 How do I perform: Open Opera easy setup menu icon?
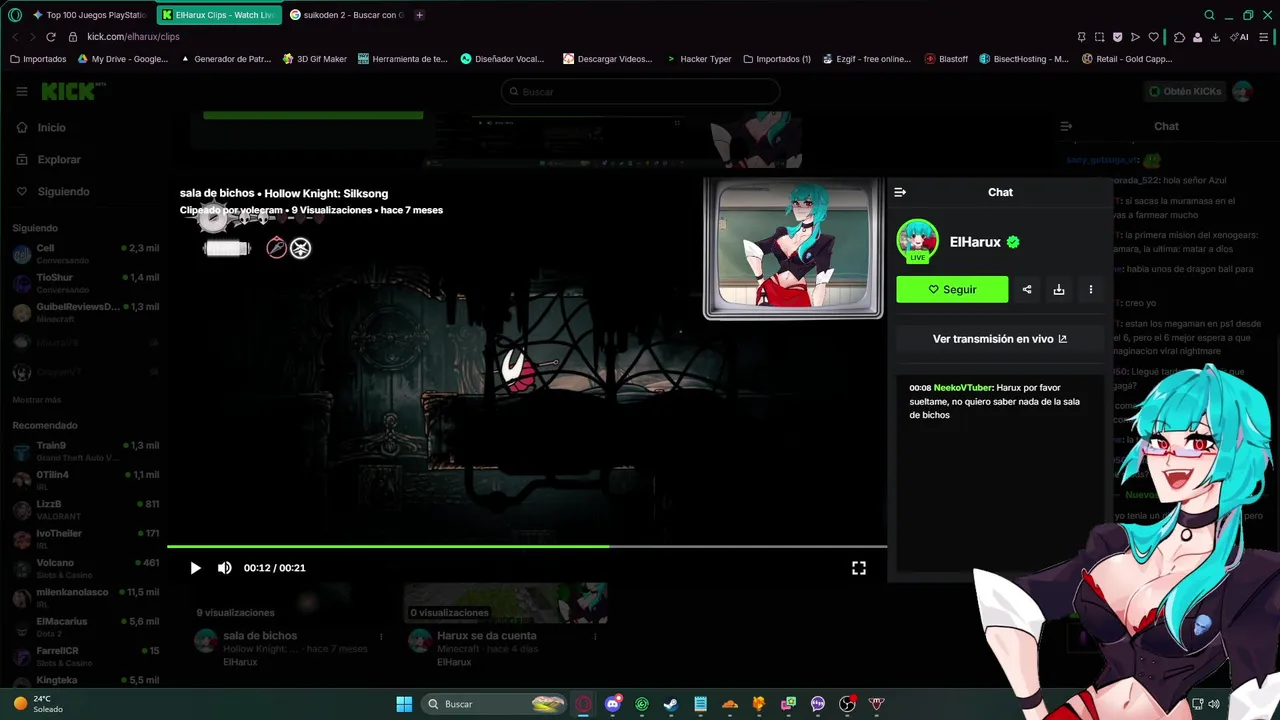coord(1264,37)
